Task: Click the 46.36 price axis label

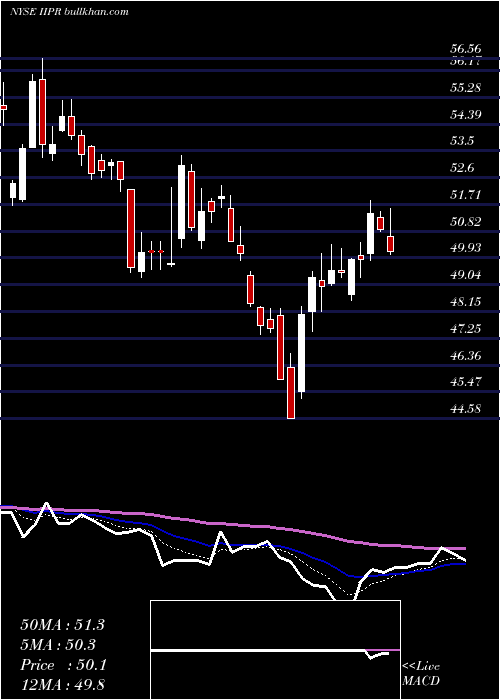Action: coord(466,356)
